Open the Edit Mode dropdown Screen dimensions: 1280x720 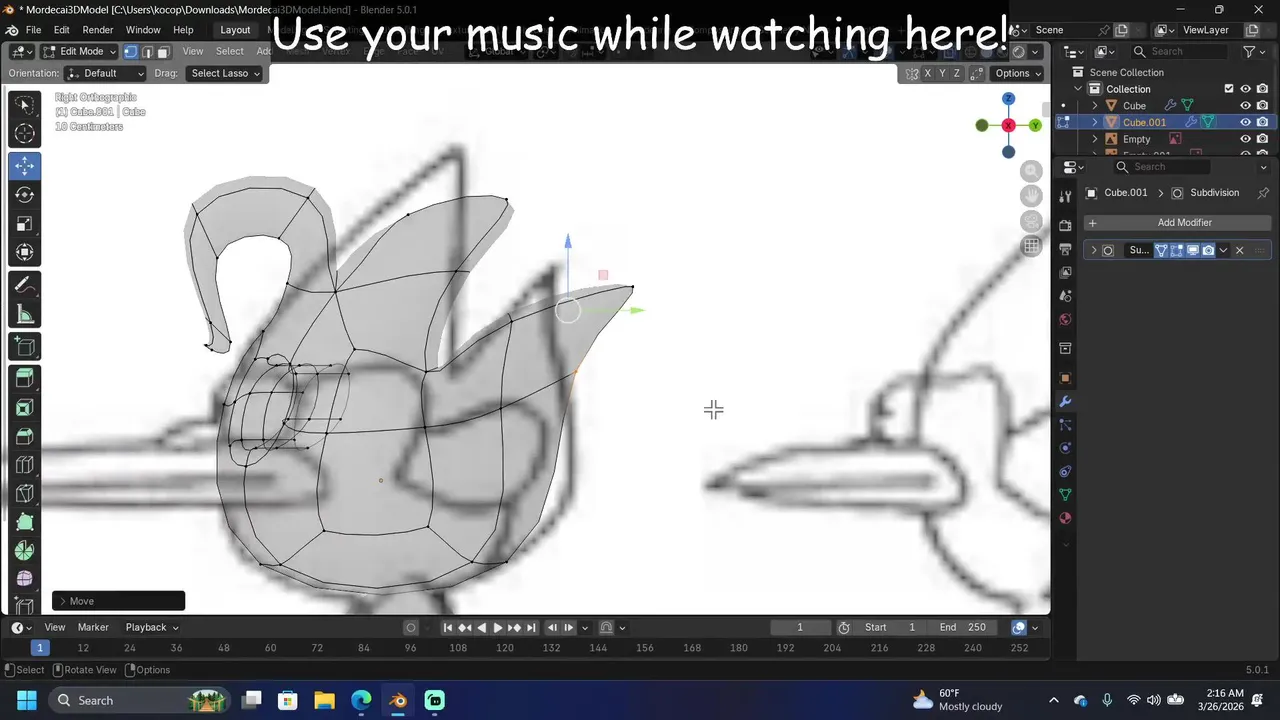click(x=79, y=52)
